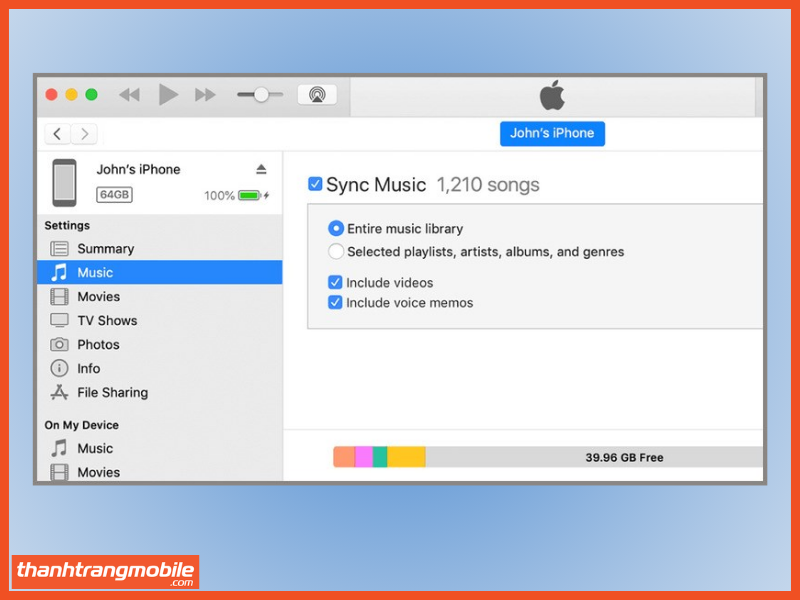800x600 pixels.
Task: Select Entire music library radio button
Action: [336, 228]
